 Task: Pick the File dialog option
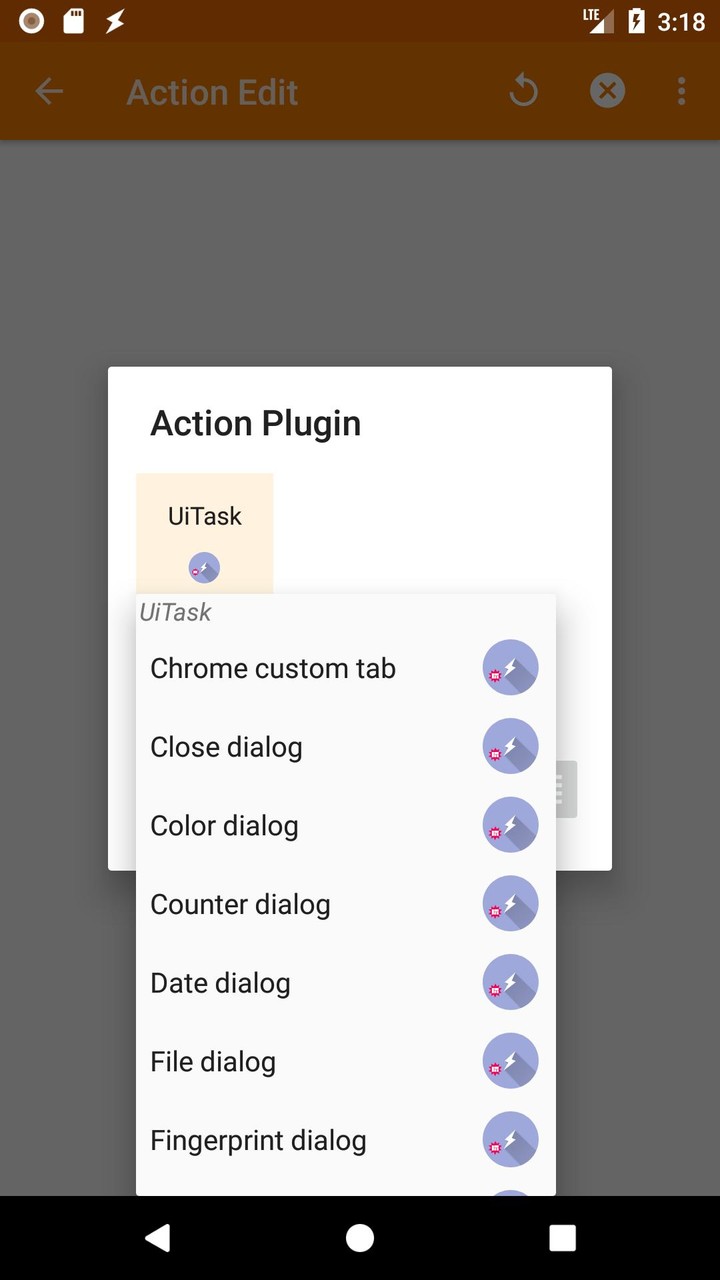(213, 1062)
